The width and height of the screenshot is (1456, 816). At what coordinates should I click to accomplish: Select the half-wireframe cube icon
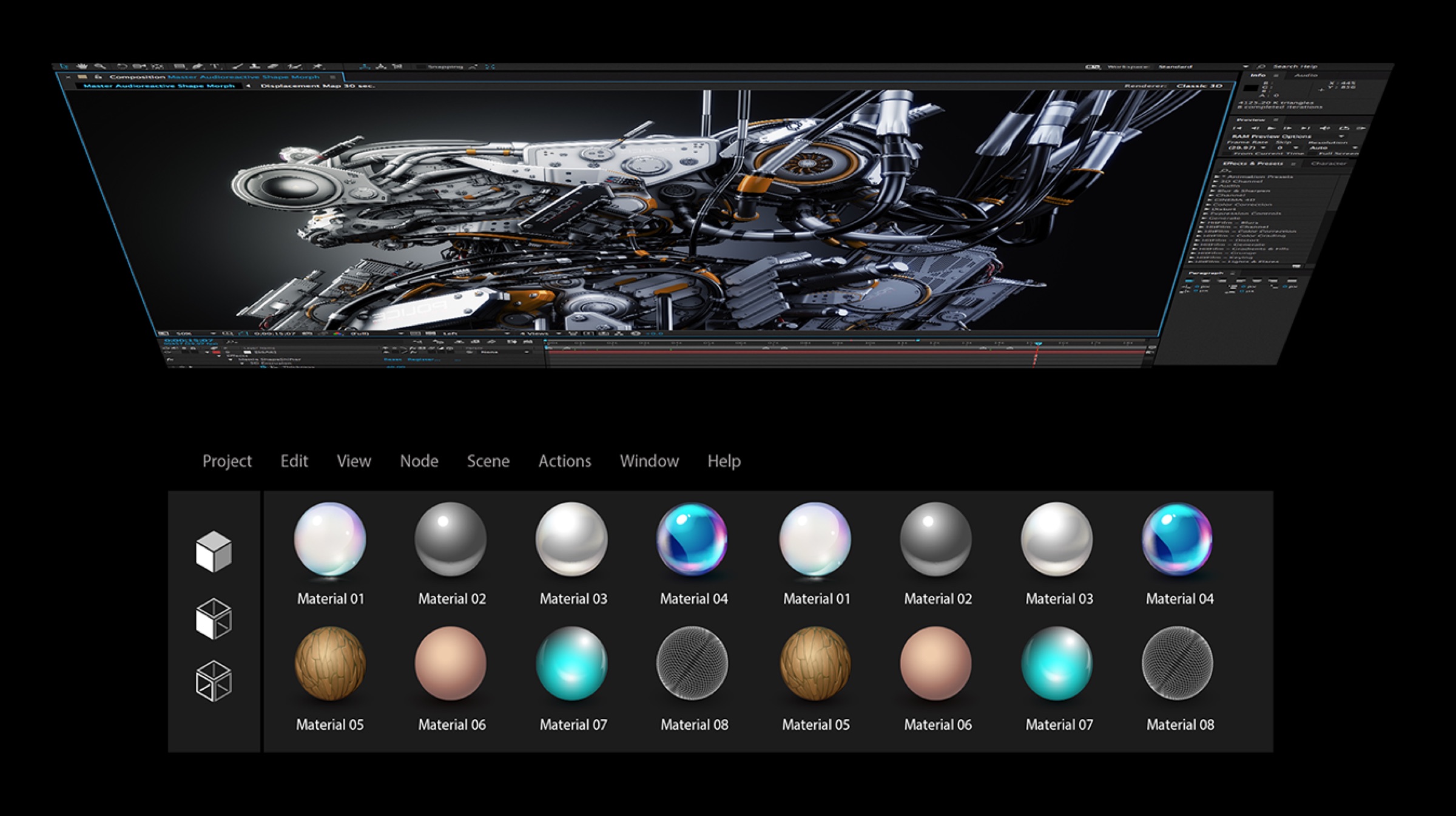214,619
